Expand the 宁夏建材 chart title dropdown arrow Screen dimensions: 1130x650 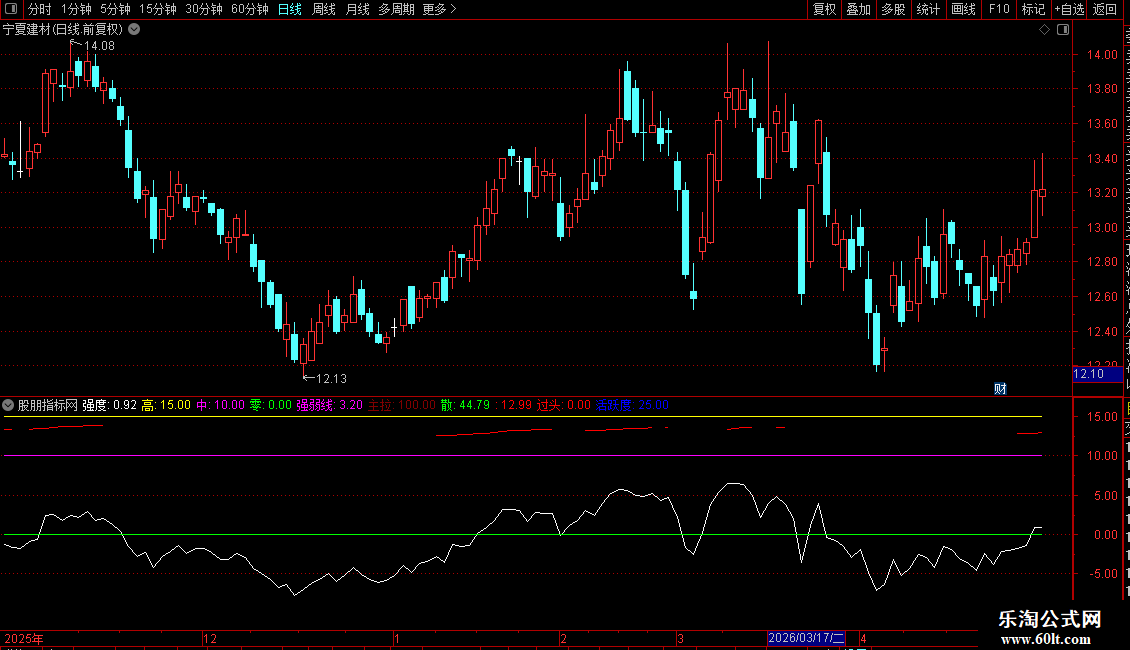click(x=134, y=30)
